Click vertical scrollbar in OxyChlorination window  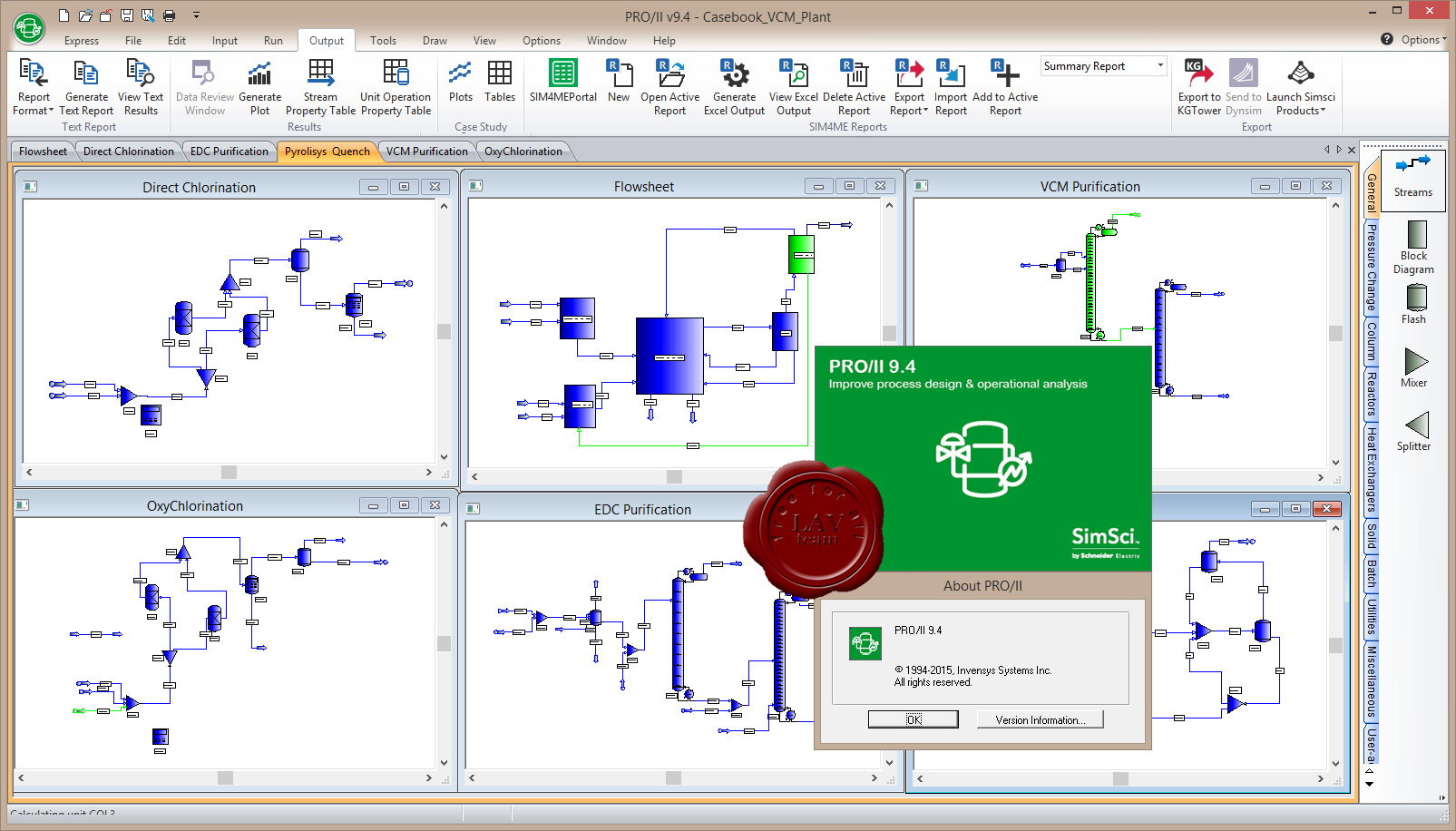444,643
